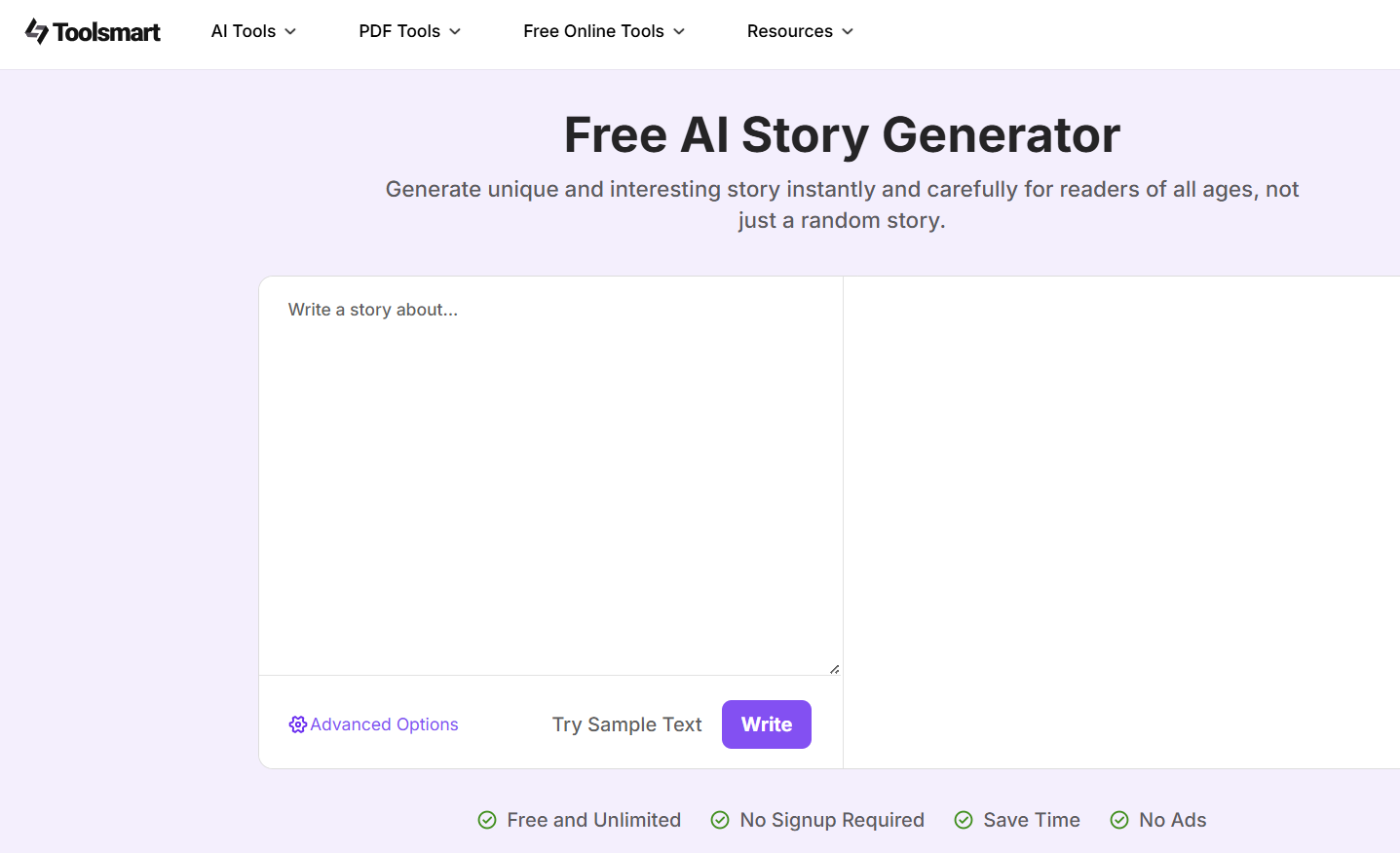Viewport: 1400px width, 853px height.
Task: Open the Free Online Tools chevron
Action: [679, 31]
